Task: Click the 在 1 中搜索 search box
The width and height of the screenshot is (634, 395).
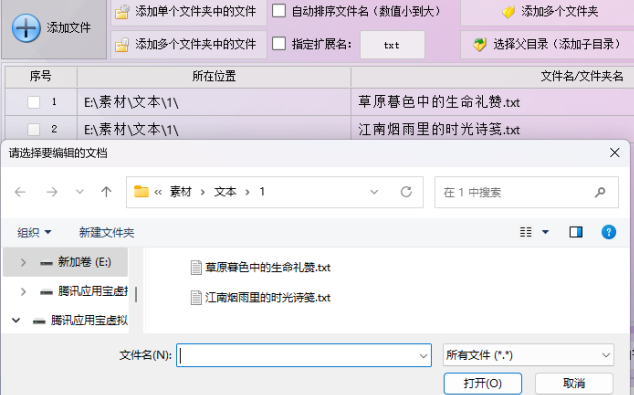Action: pyautogui.click(x=526, y=192)
